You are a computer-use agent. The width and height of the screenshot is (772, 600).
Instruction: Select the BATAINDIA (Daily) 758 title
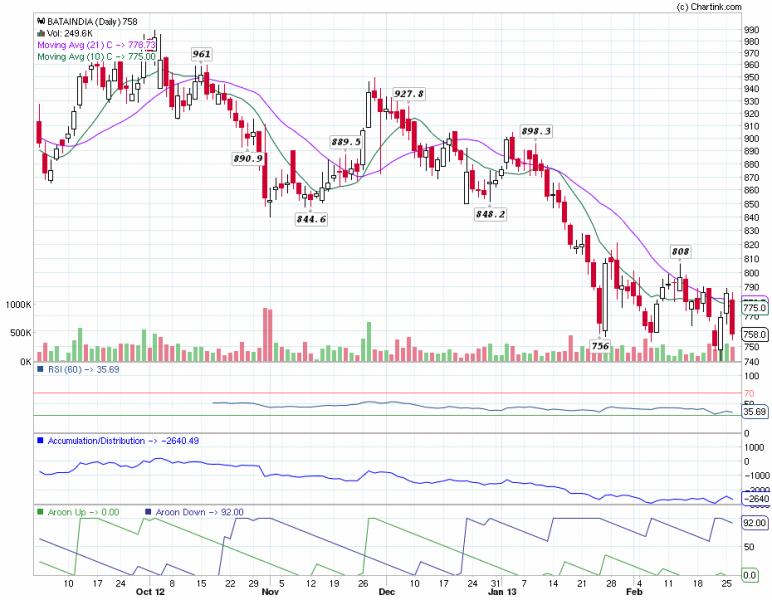[x=92, y=22]
